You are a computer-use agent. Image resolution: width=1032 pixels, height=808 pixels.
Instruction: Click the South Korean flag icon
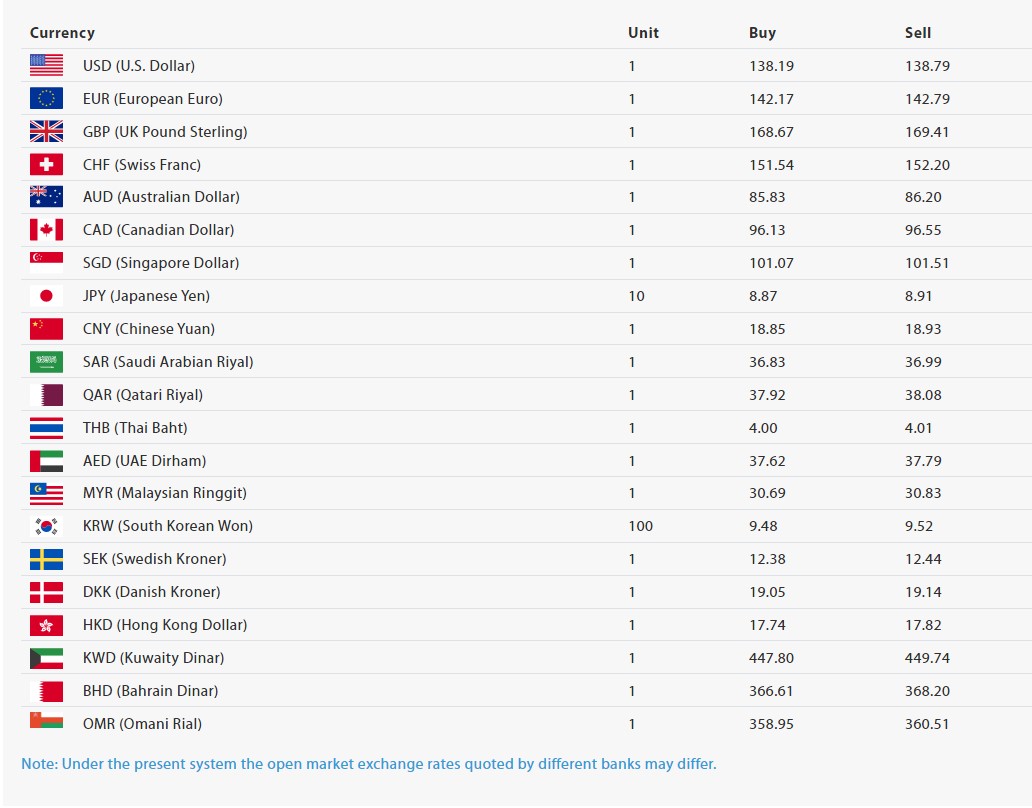pyautogui.click(x=46, y=526)
